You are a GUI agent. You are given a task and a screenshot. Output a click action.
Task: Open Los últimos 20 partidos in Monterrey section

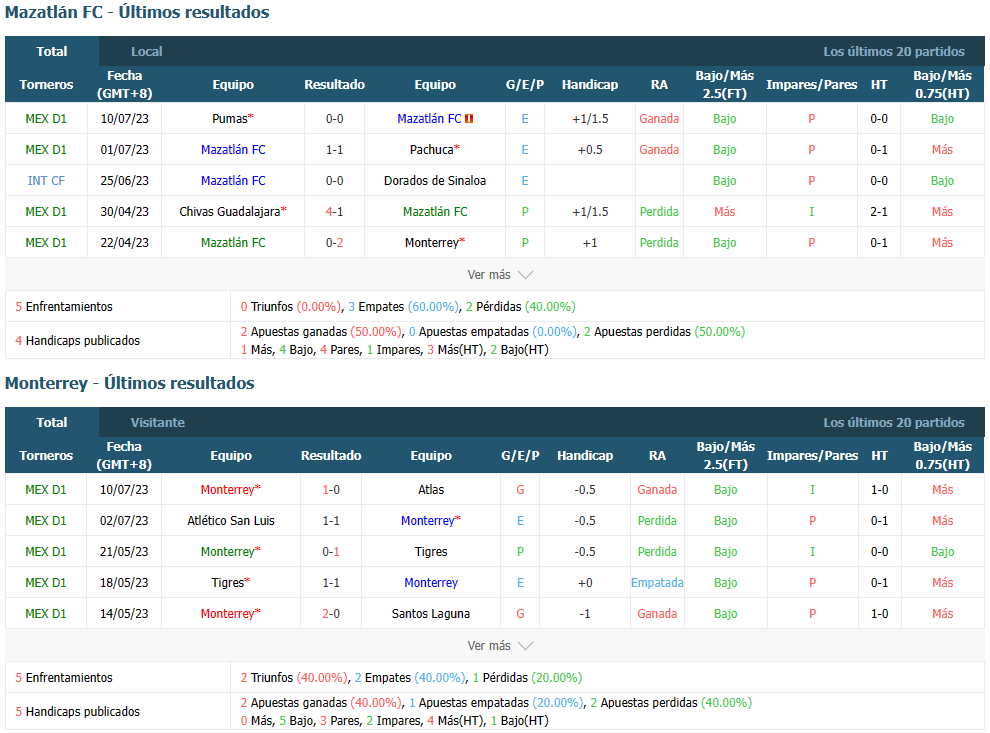(893, 422)
